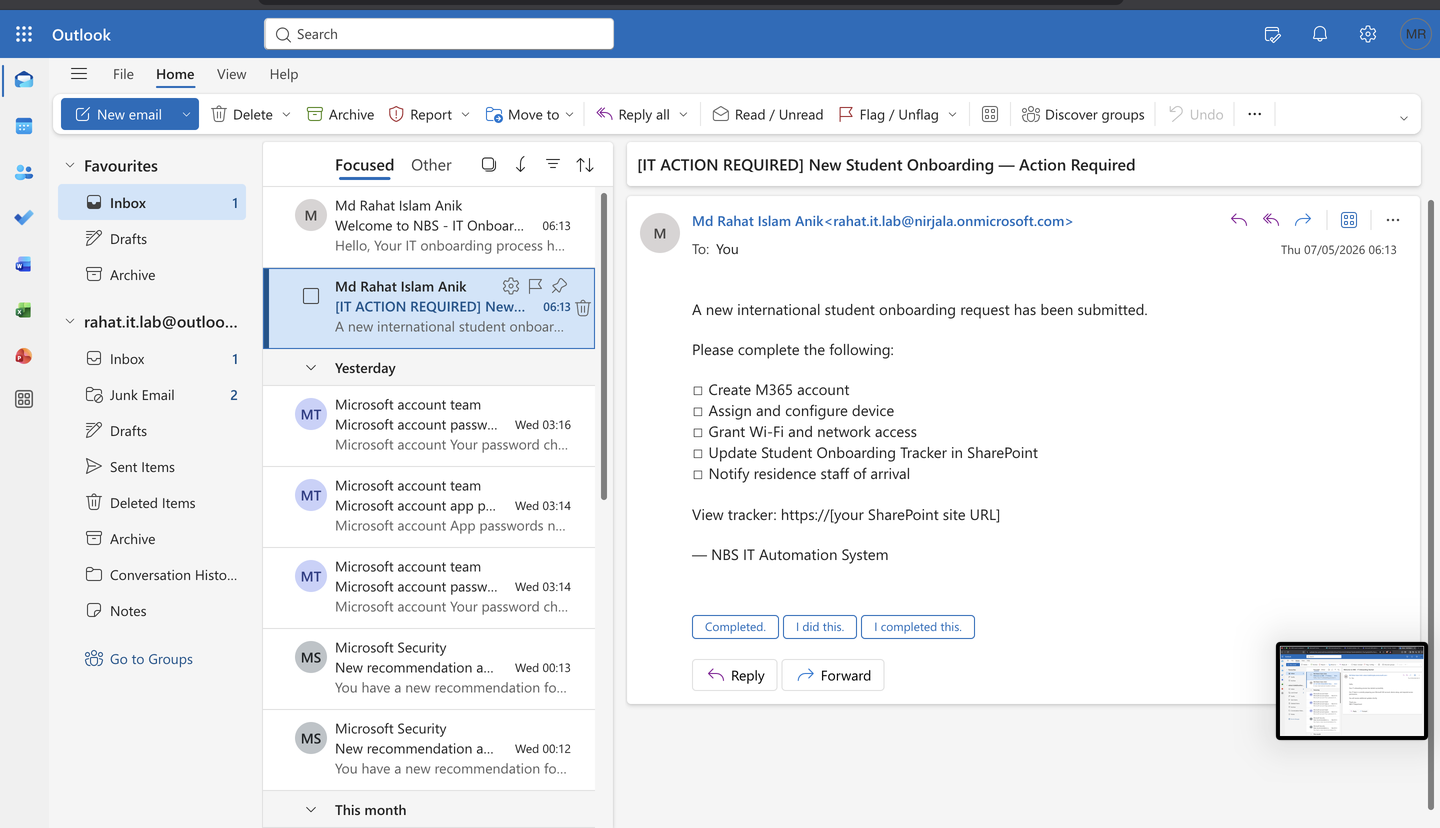
Task: Open ribbon More options ellipsis
Action: 1255,114
